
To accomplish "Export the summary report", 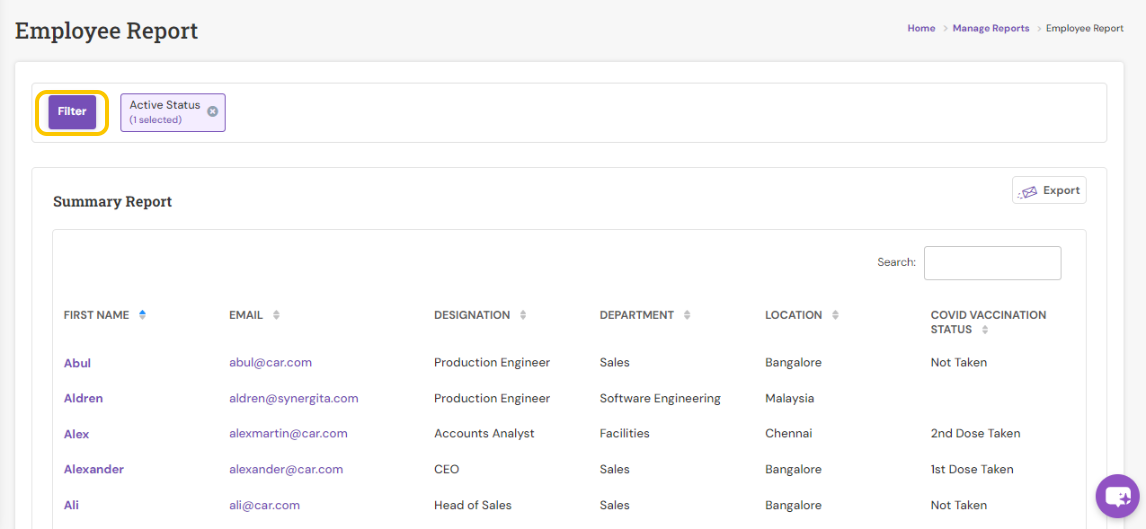I will pyautogui.click(x=1049, y=190).
